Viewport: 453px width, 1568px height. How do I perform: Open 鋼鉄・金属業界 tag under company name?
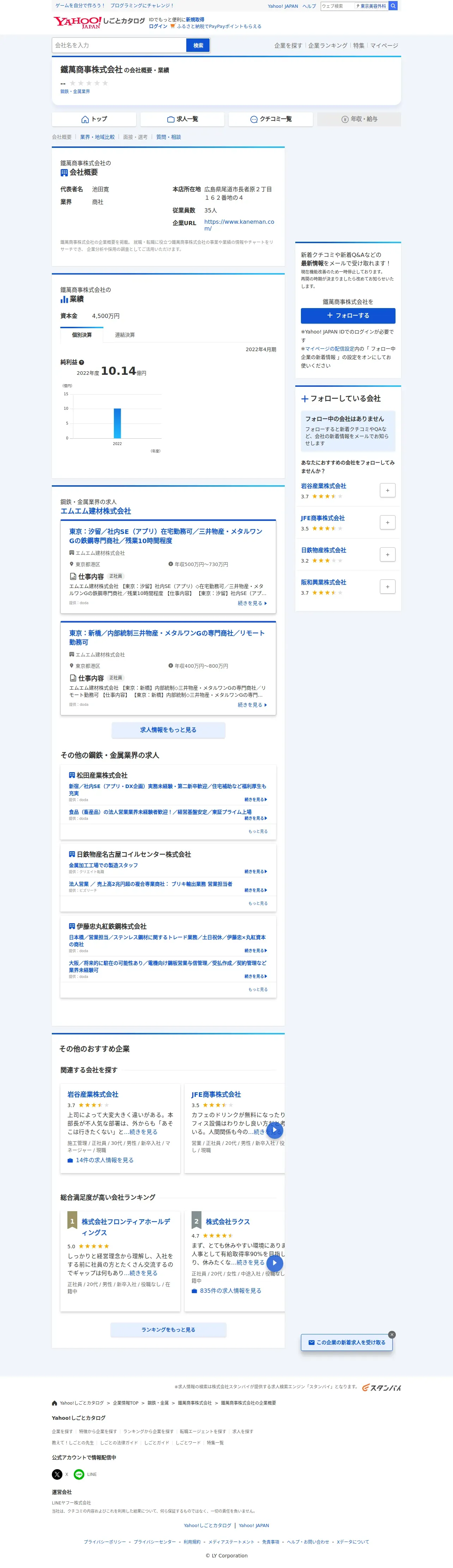tap(75, 92)
